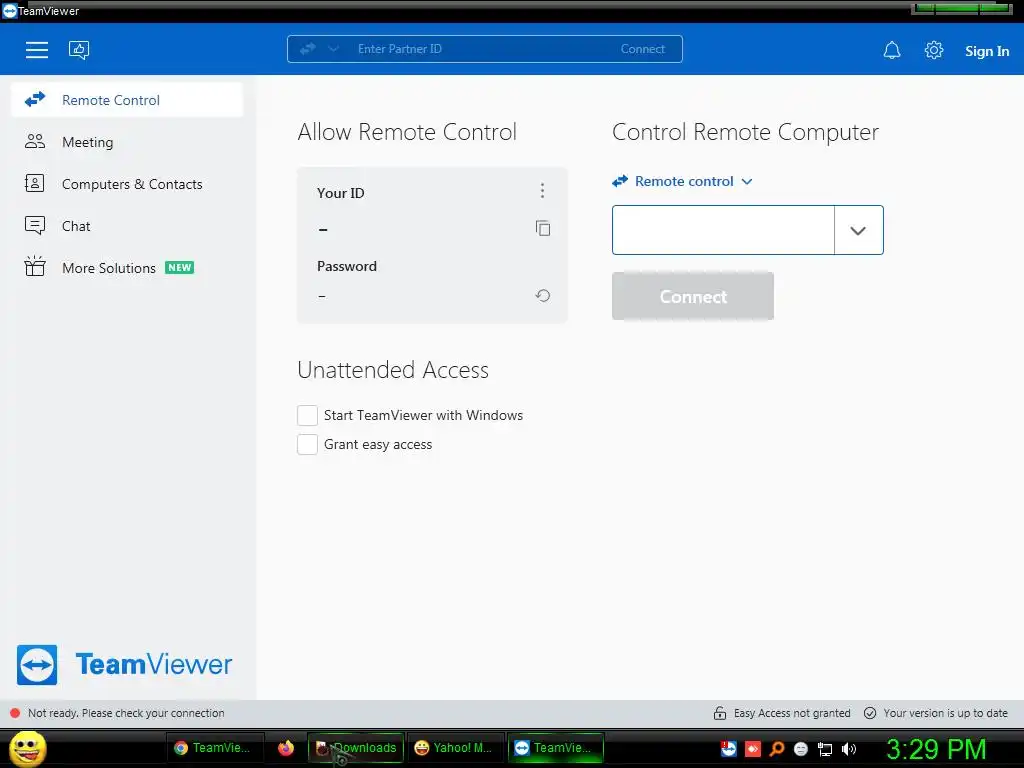Click Your version is up to date

click(945, 713)
